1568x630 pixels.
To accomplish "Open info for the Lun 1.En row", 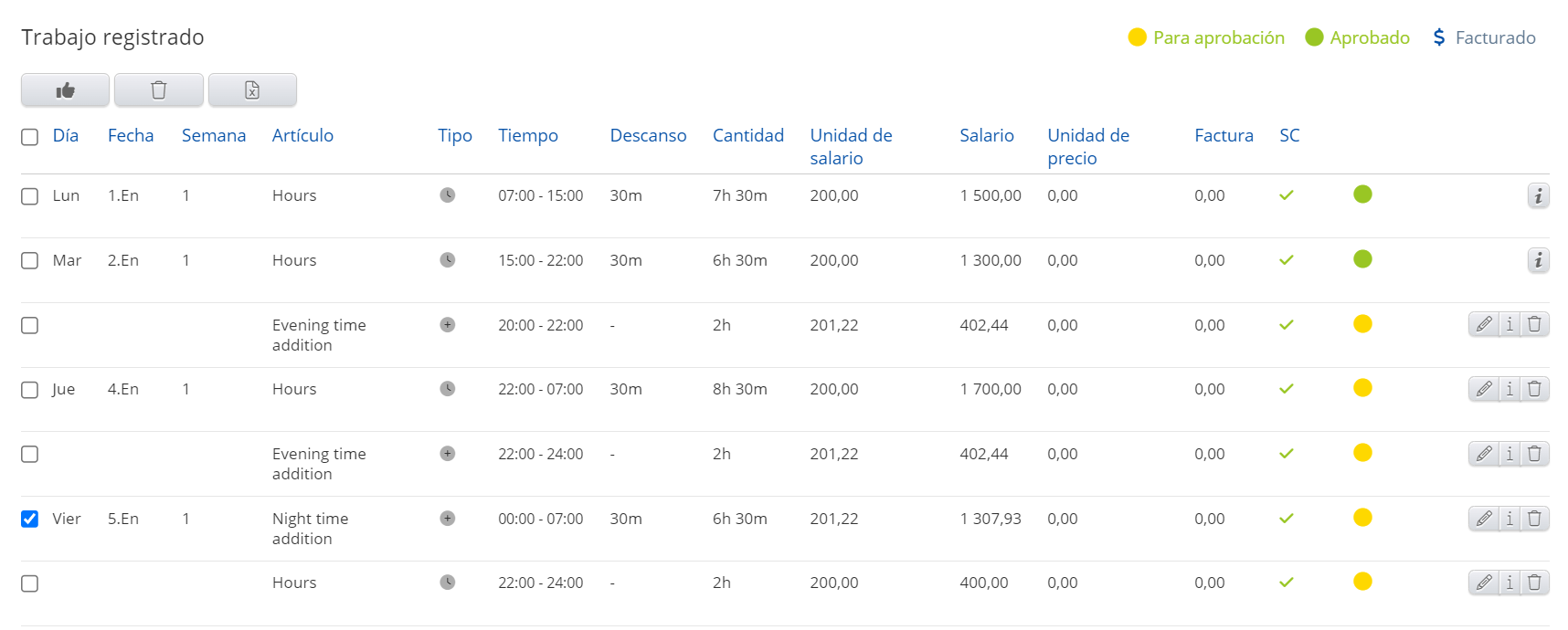I will pyautogui.click(x=1538, y=196).
